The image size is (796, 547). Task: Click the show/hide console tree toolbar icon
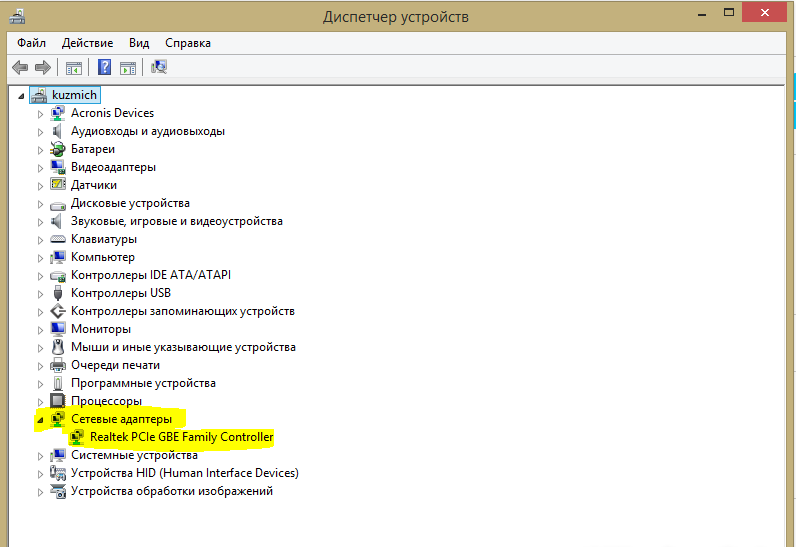click(x=74, y=67)
